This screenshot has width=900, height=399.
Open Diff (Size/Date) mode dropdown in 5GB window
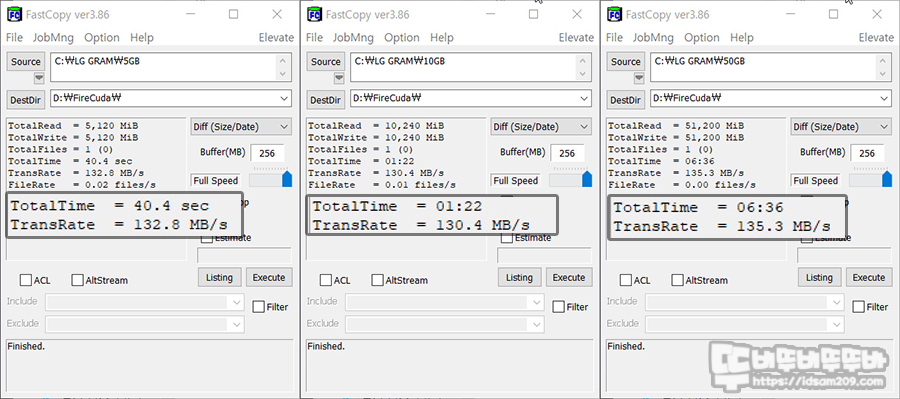[x=241, y=127]
